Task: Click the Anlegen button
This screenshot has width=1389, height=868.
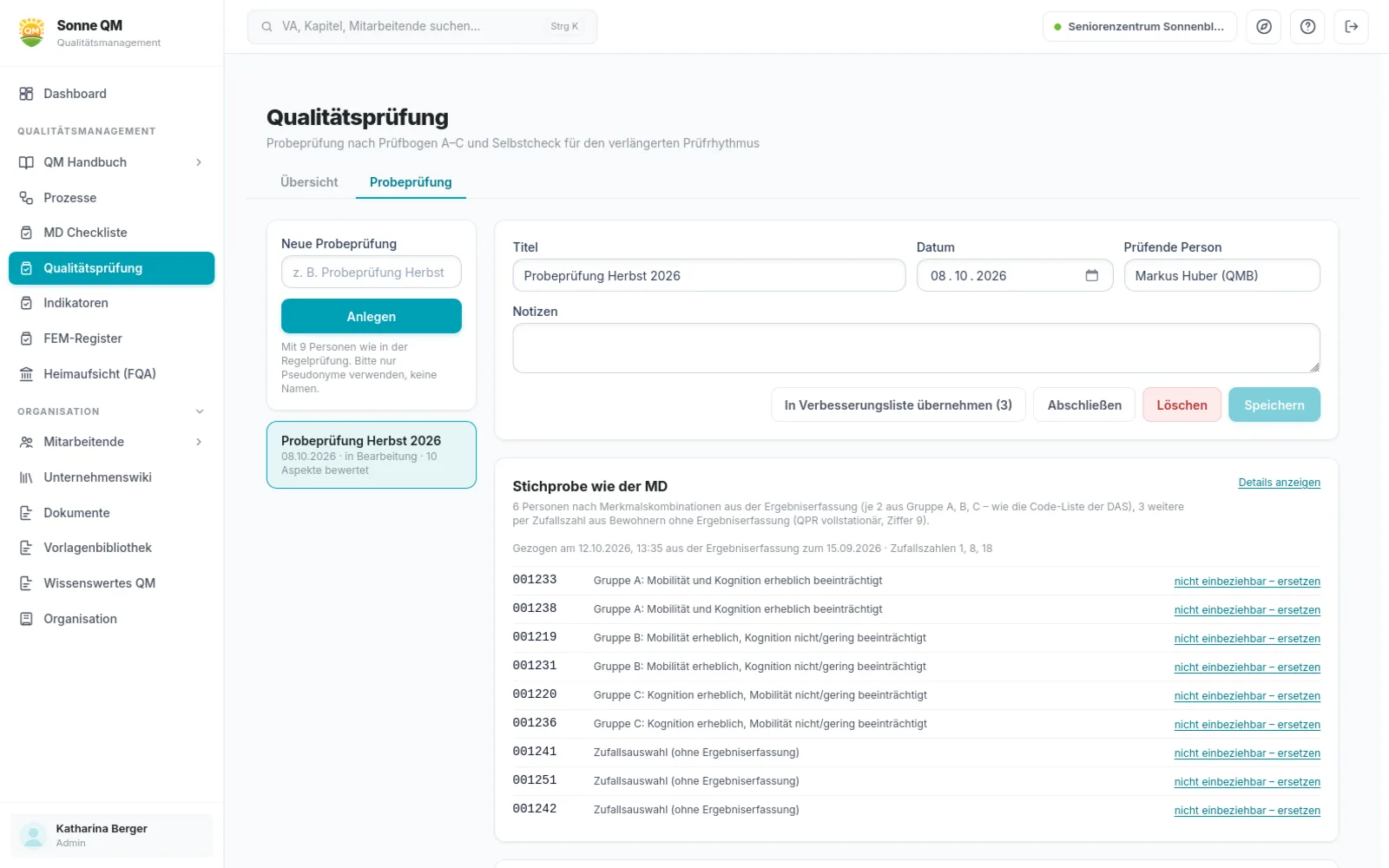Action: coord(372,316)
